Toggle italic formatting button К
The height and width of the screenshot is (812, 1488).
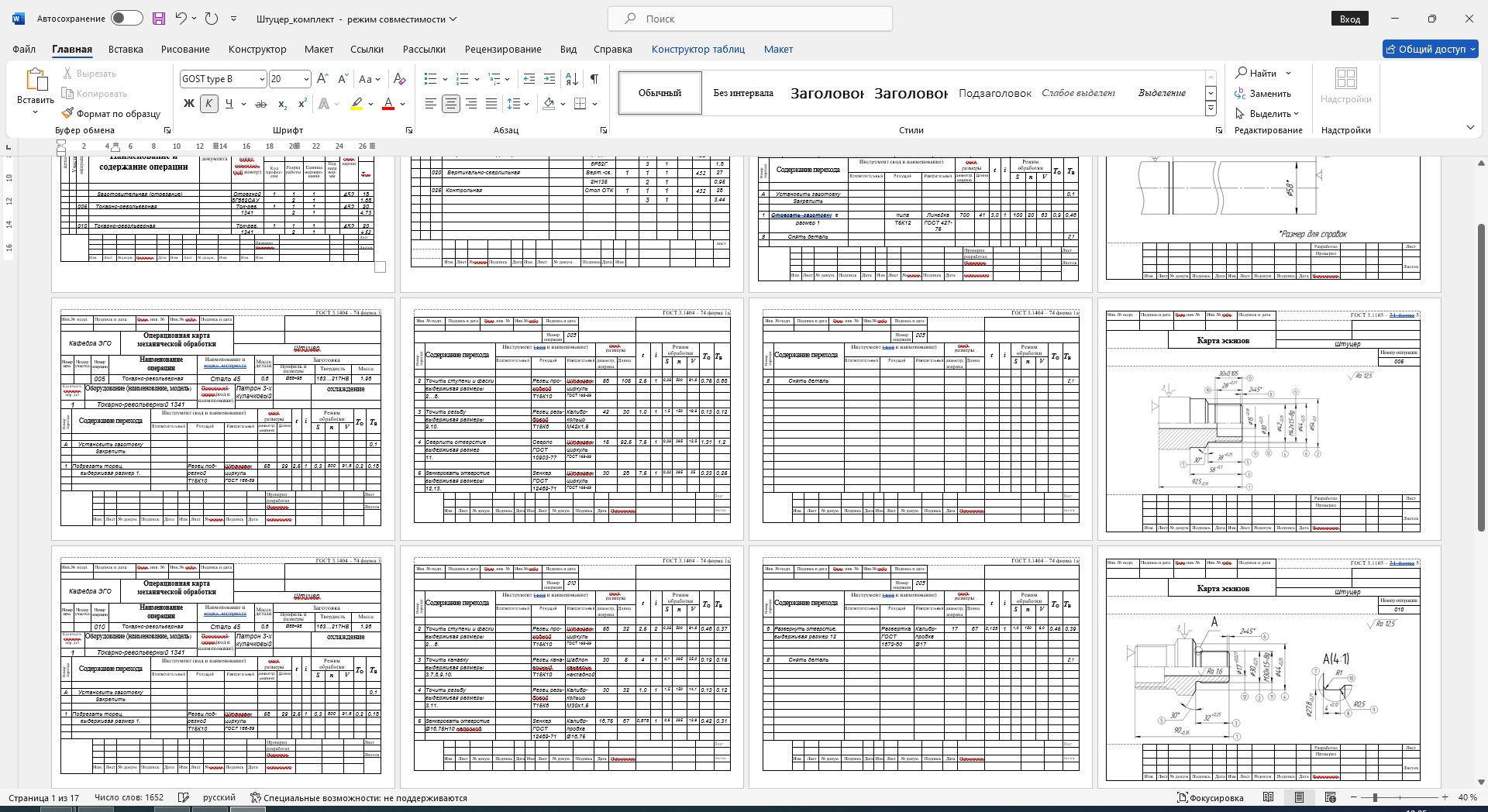pyautogui.click(x=208, y=104)
